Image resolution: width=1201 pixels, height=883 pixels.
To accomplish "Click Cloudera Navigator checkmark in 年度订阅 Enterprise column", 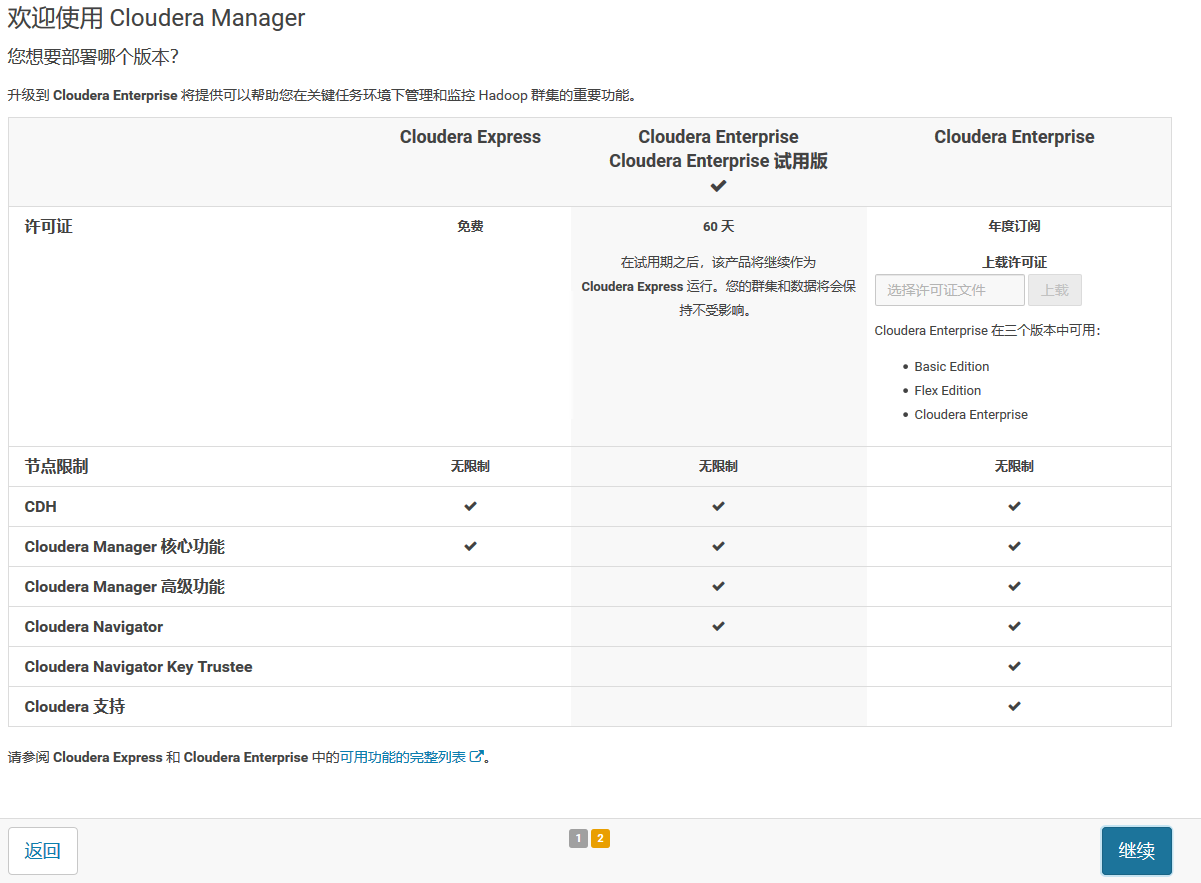I will 1014,626.
